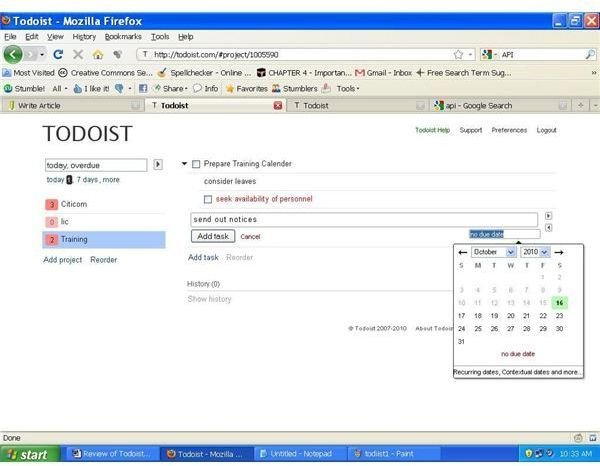
Task: Open the All dropdown in StumbleUpon bar
Action: click(x=60, y=89)
